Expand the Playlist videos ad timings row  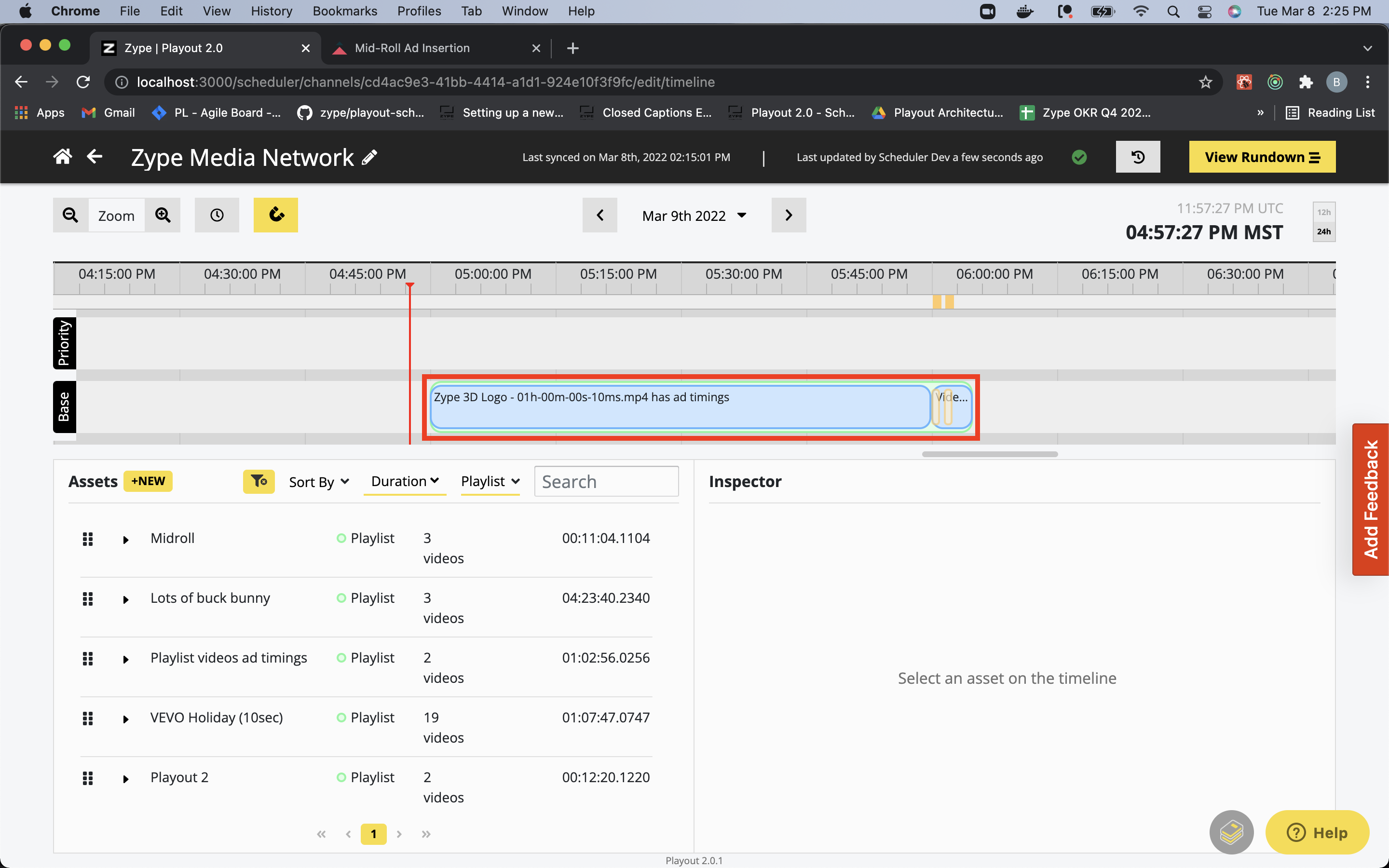pyautogui.click(x=126, y=659)
